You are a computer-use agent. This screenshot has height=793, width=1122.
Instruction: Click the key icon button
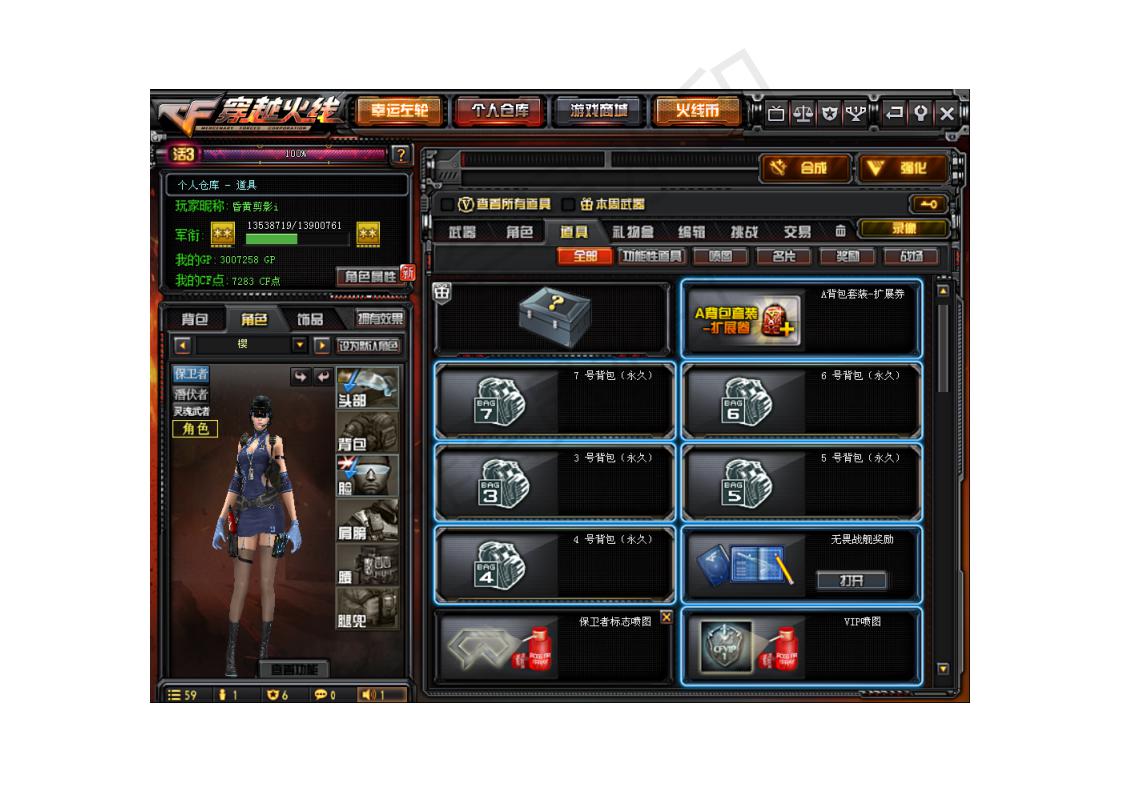point(928,205)
